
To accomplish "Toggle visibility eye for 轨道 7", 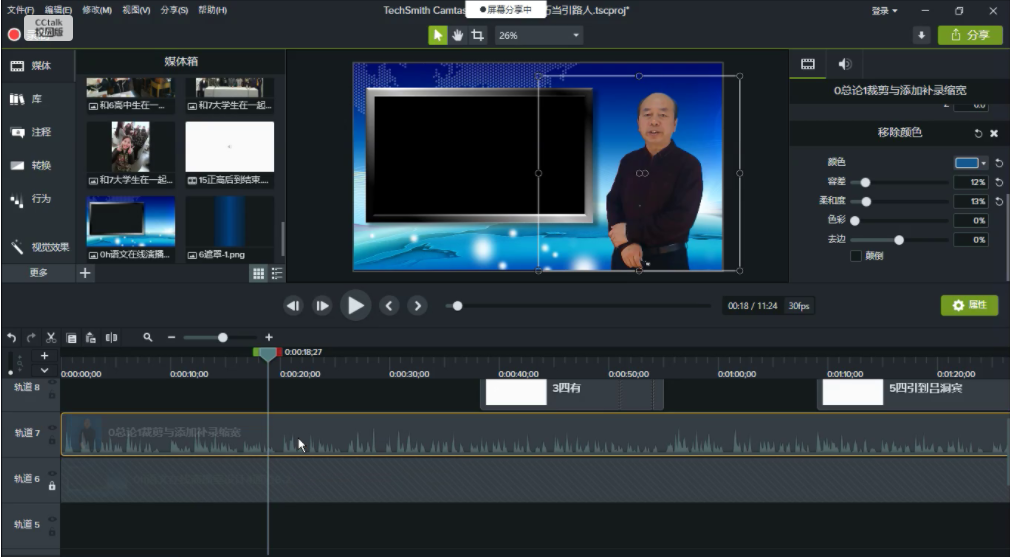I will [x=52, y=428].
